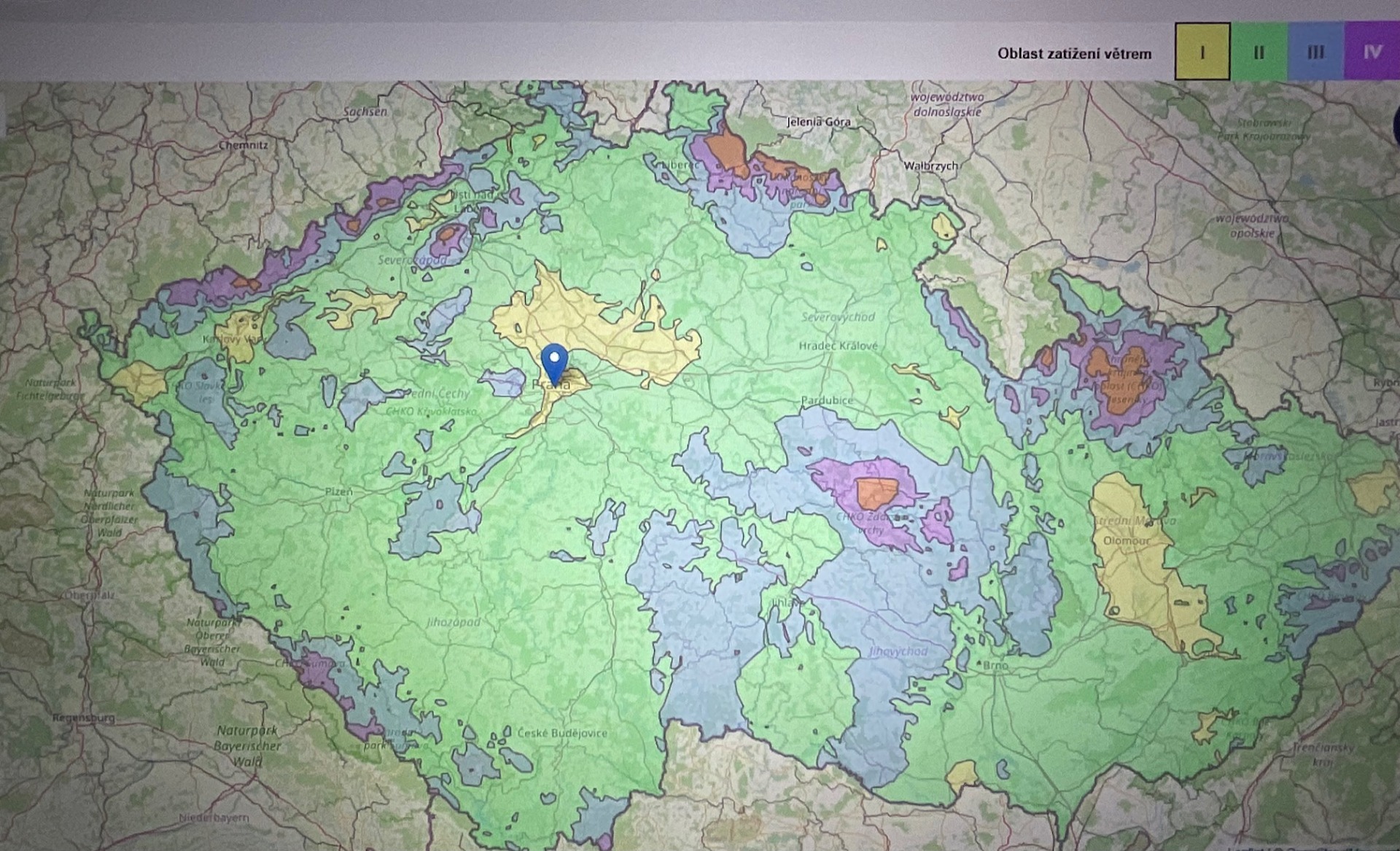
Task: Click the Brno city label on map
Action: tap(995, 665)
